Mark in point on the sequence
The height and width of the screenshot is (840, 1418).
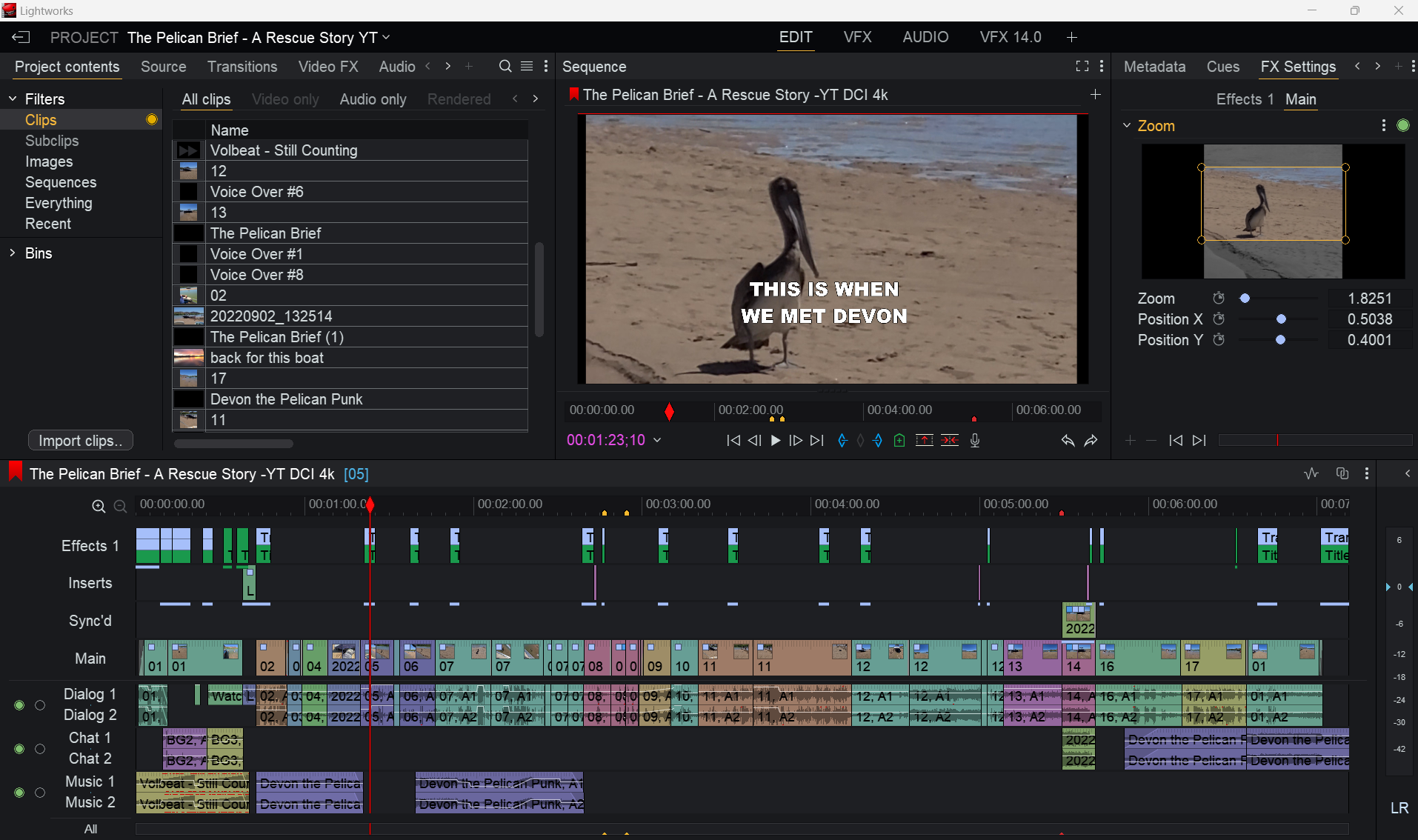click(x=842, y=441)
